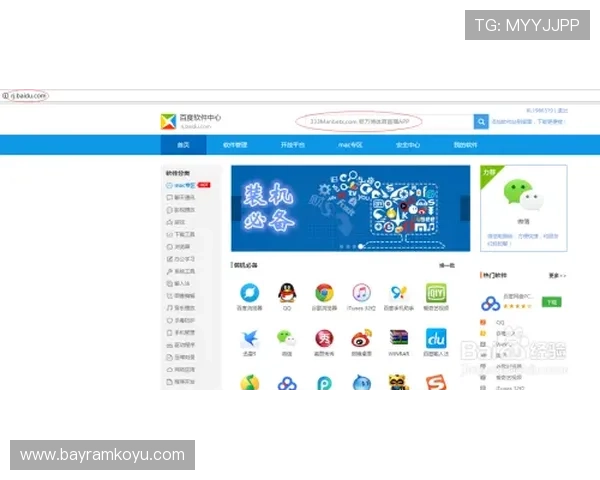Open the Google Chrome browser icon
600x480 pixels.
pos(324,293)
